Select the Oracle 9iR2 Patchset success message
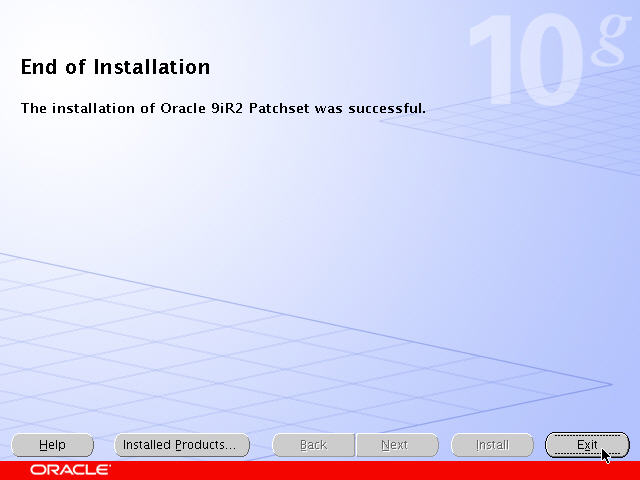Screen dimensions: 640x480 click(223, 108)
